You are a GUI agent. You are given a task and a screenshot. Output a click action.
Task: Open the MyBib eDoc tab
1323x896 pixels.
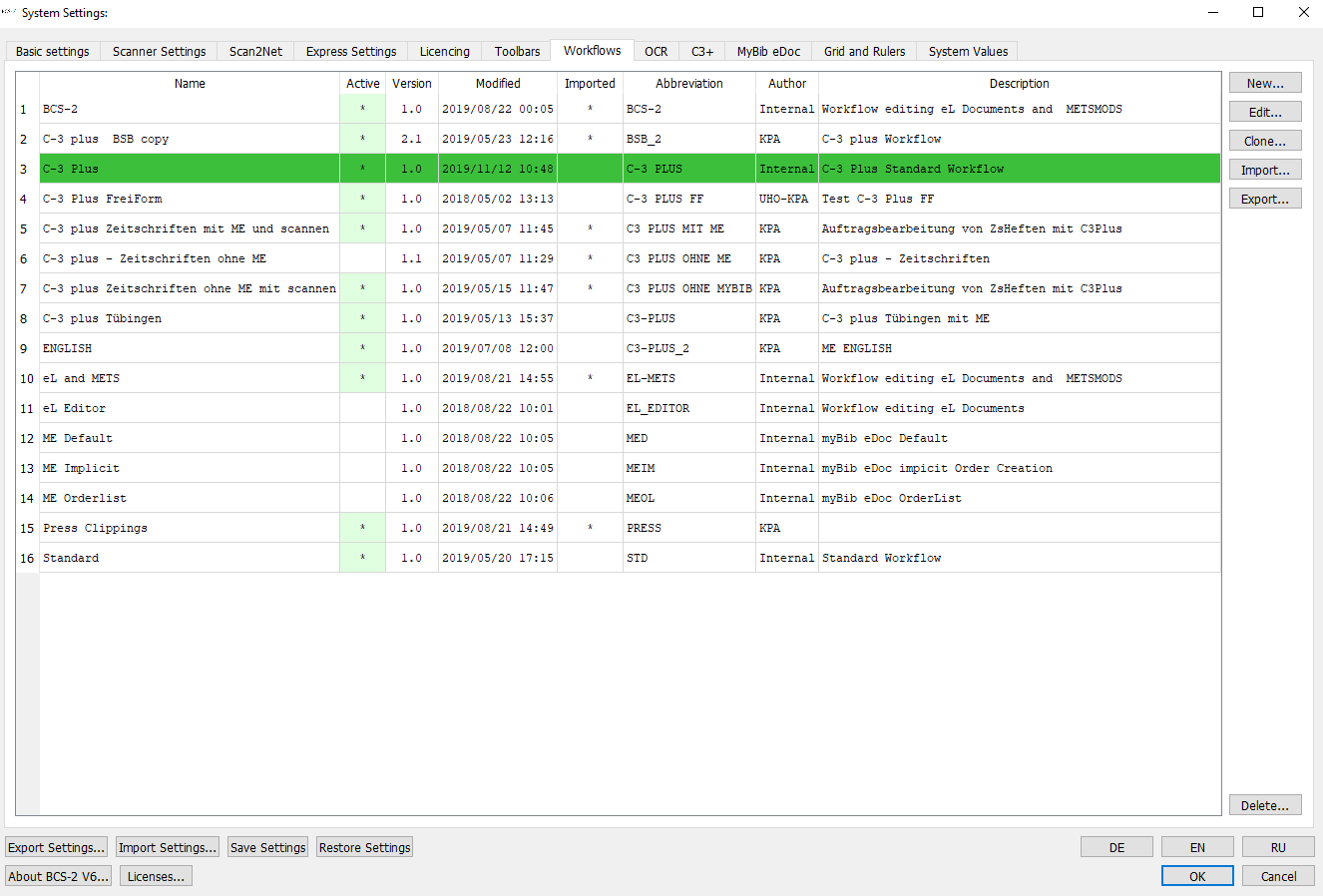pos(768,51)
